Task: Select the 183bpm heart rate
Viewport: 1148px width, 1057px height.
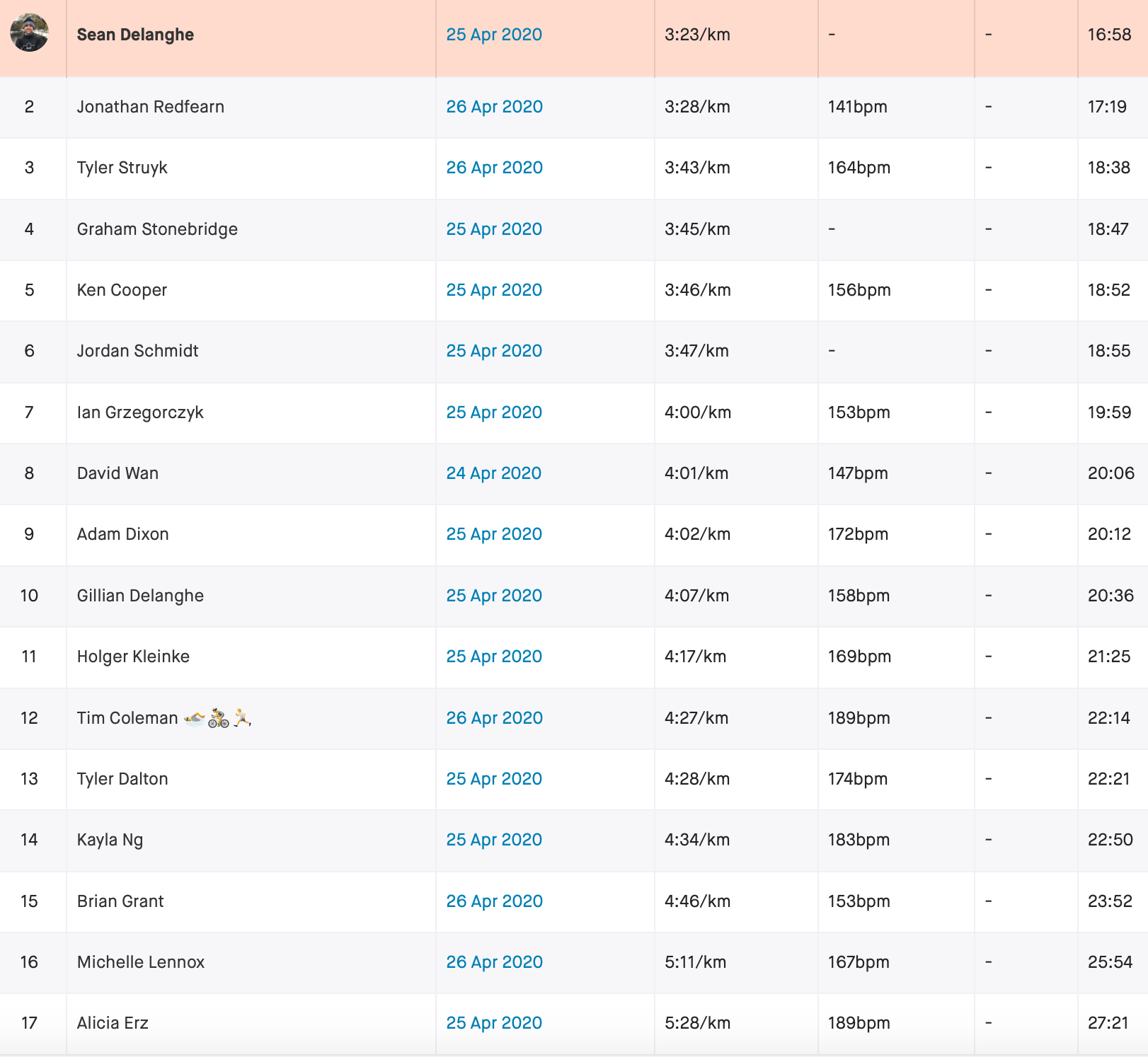Action: click(x=859, y=840)
